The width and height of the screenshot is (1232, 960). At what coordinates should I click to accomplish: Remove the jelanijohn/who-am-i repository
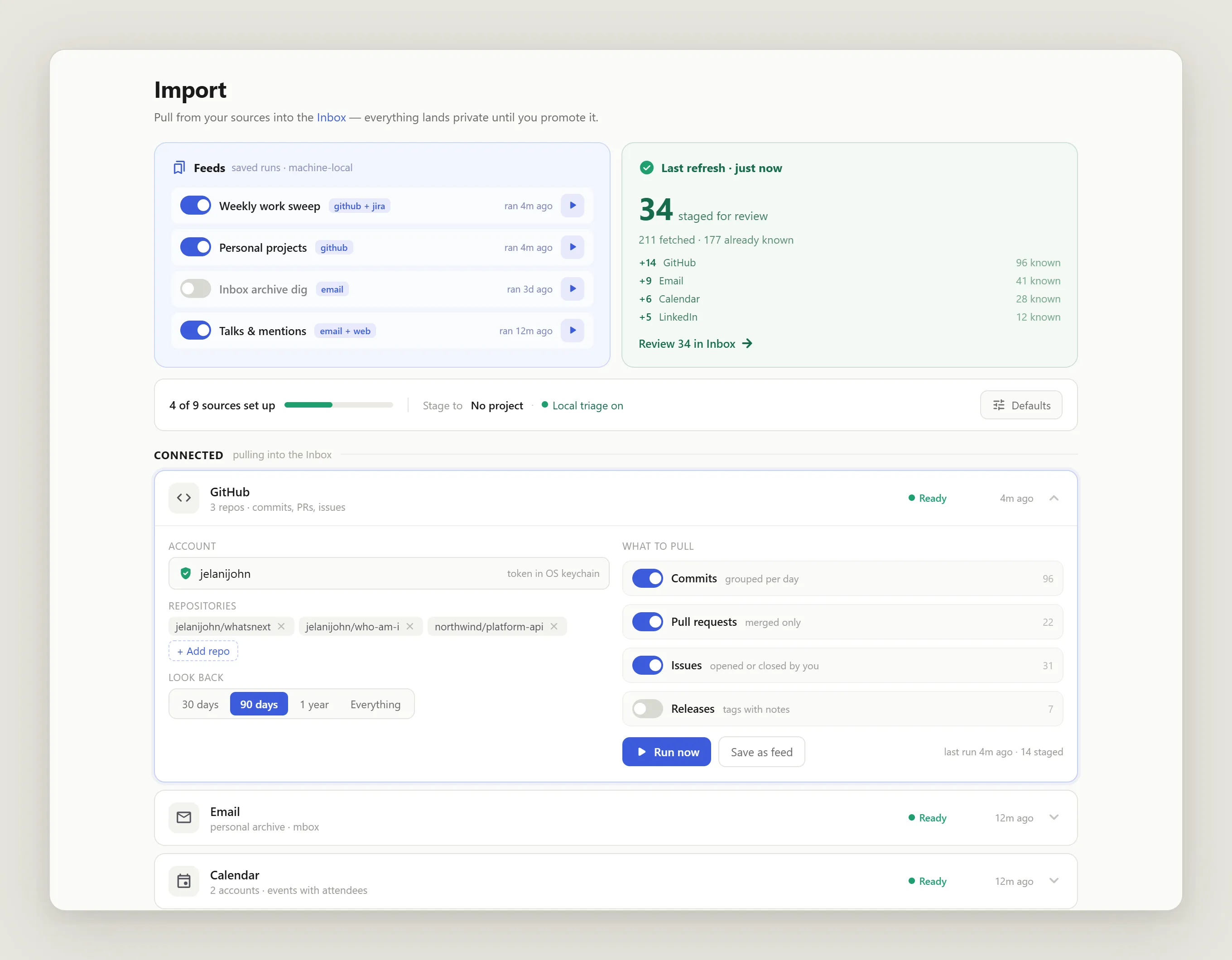coord(409,627)
